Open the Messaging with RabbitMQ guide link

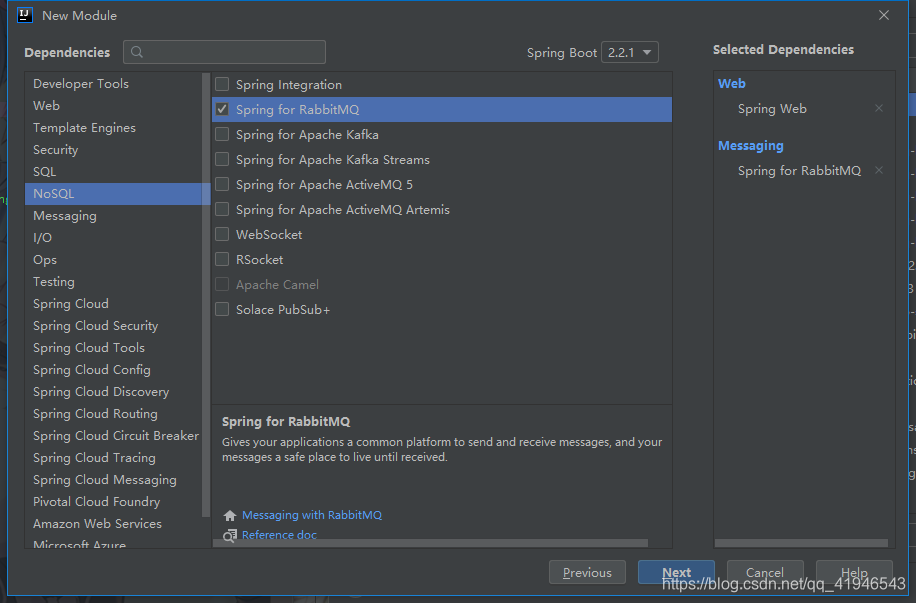312,515
